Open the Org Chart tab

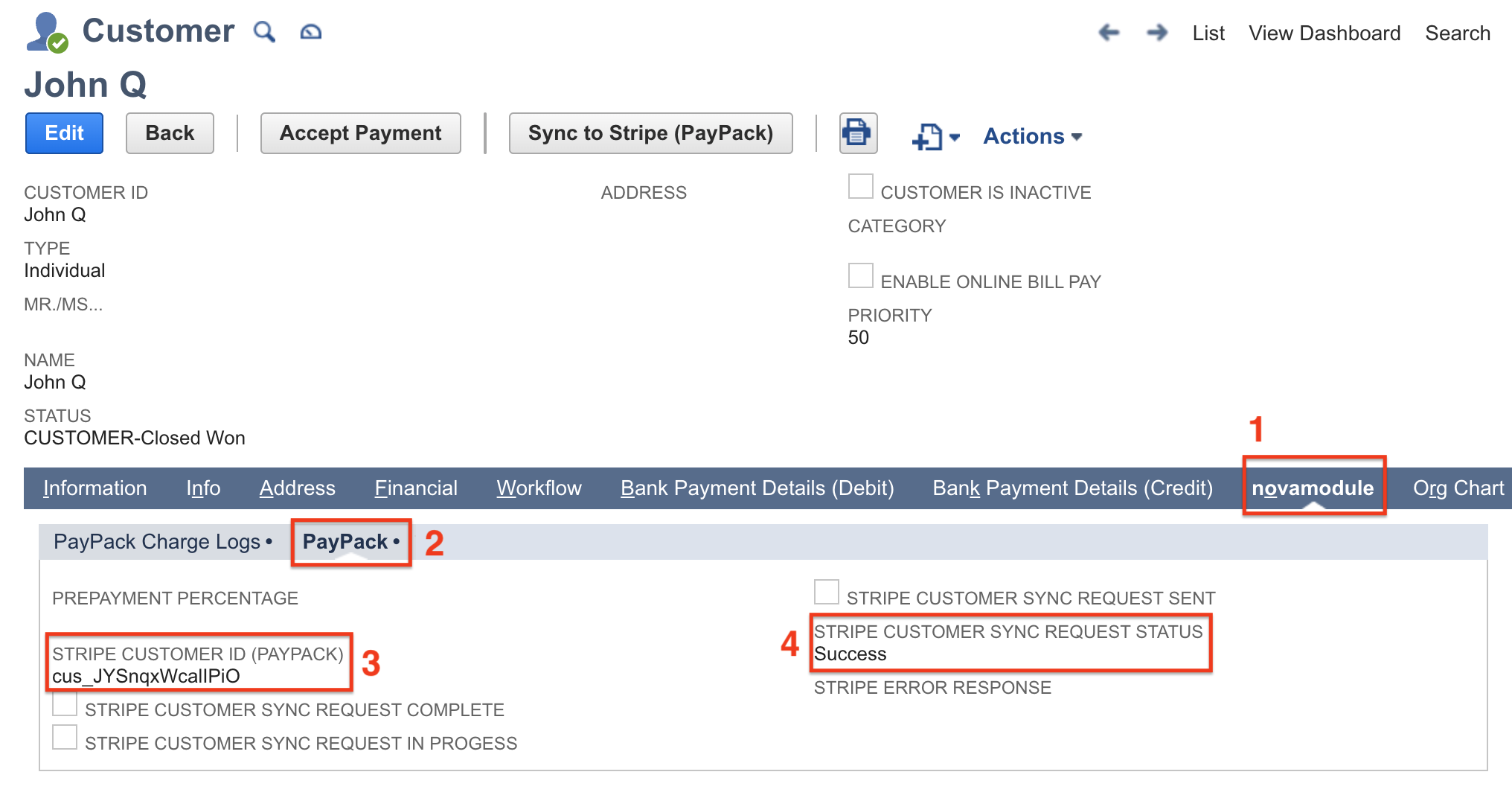[1458, 488]
